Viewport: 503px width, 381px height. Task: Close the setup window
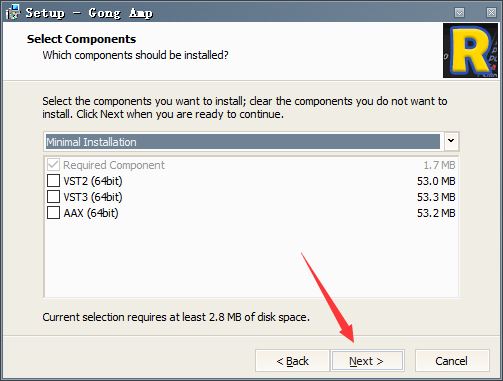[491, 13]
